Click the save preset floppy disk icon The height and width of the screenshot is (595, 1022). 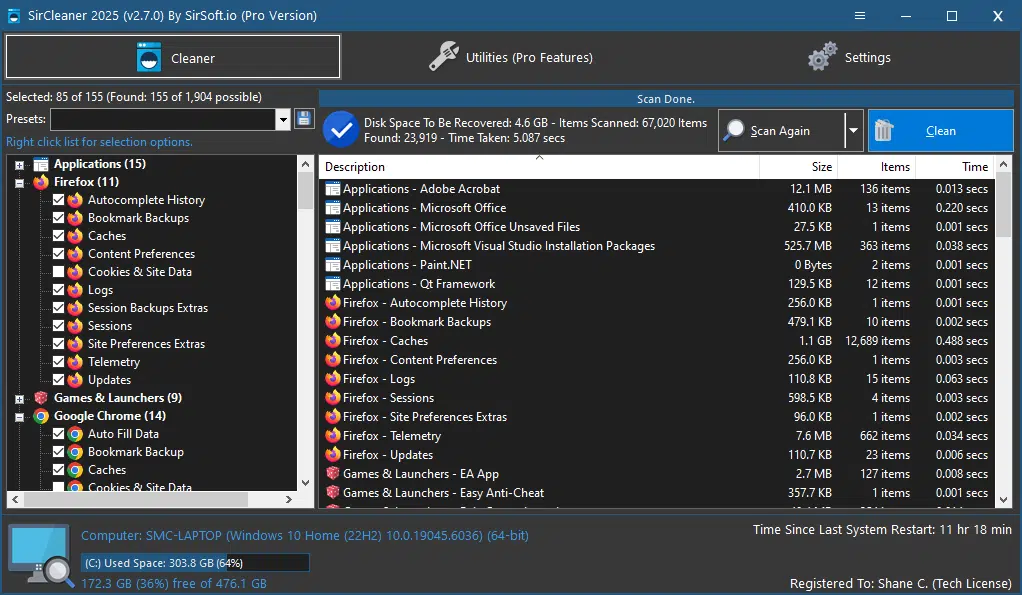304,119
